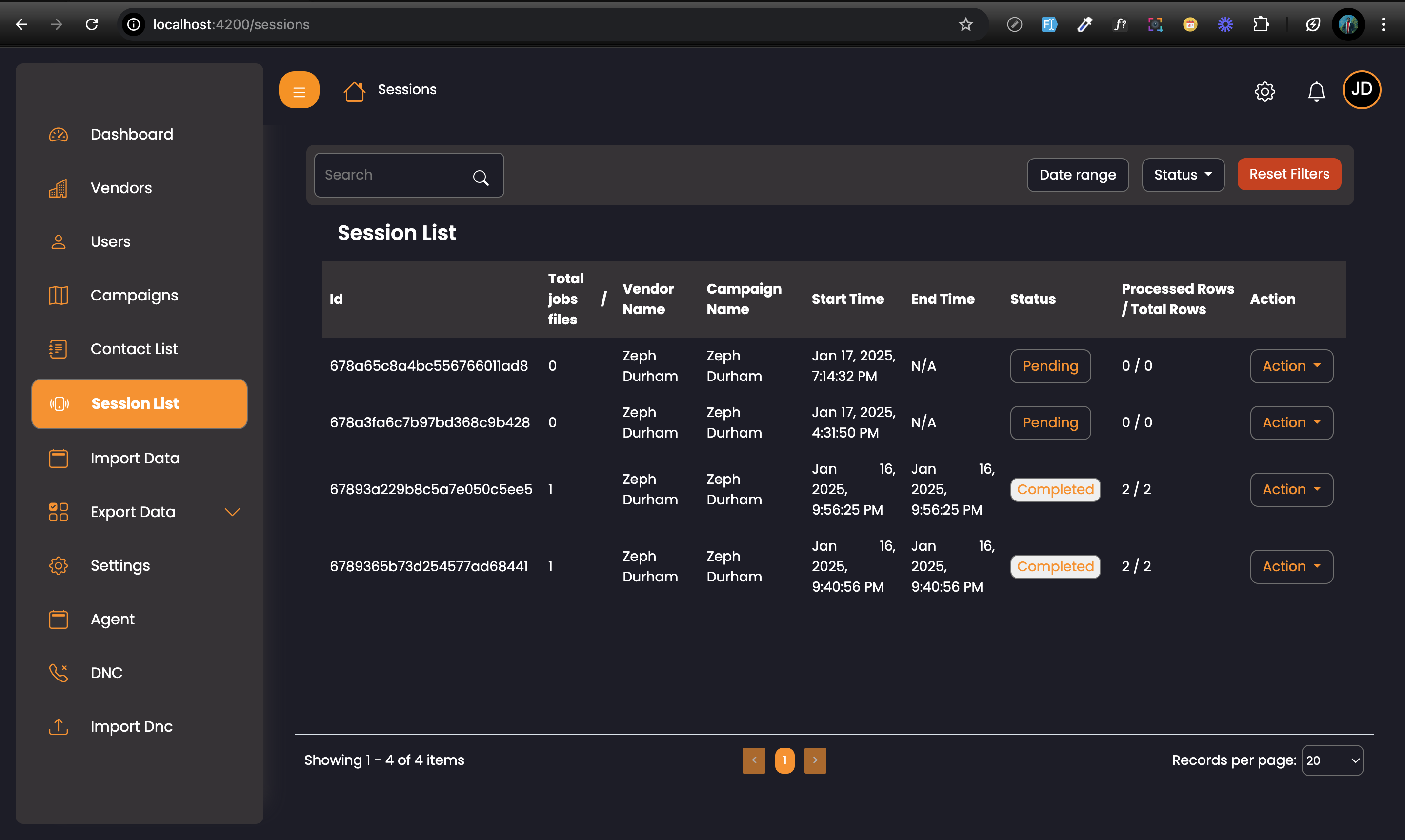Toggle sidebar with orange hamburger button
Screen dimensions: 1405x840
click(299, 90)
